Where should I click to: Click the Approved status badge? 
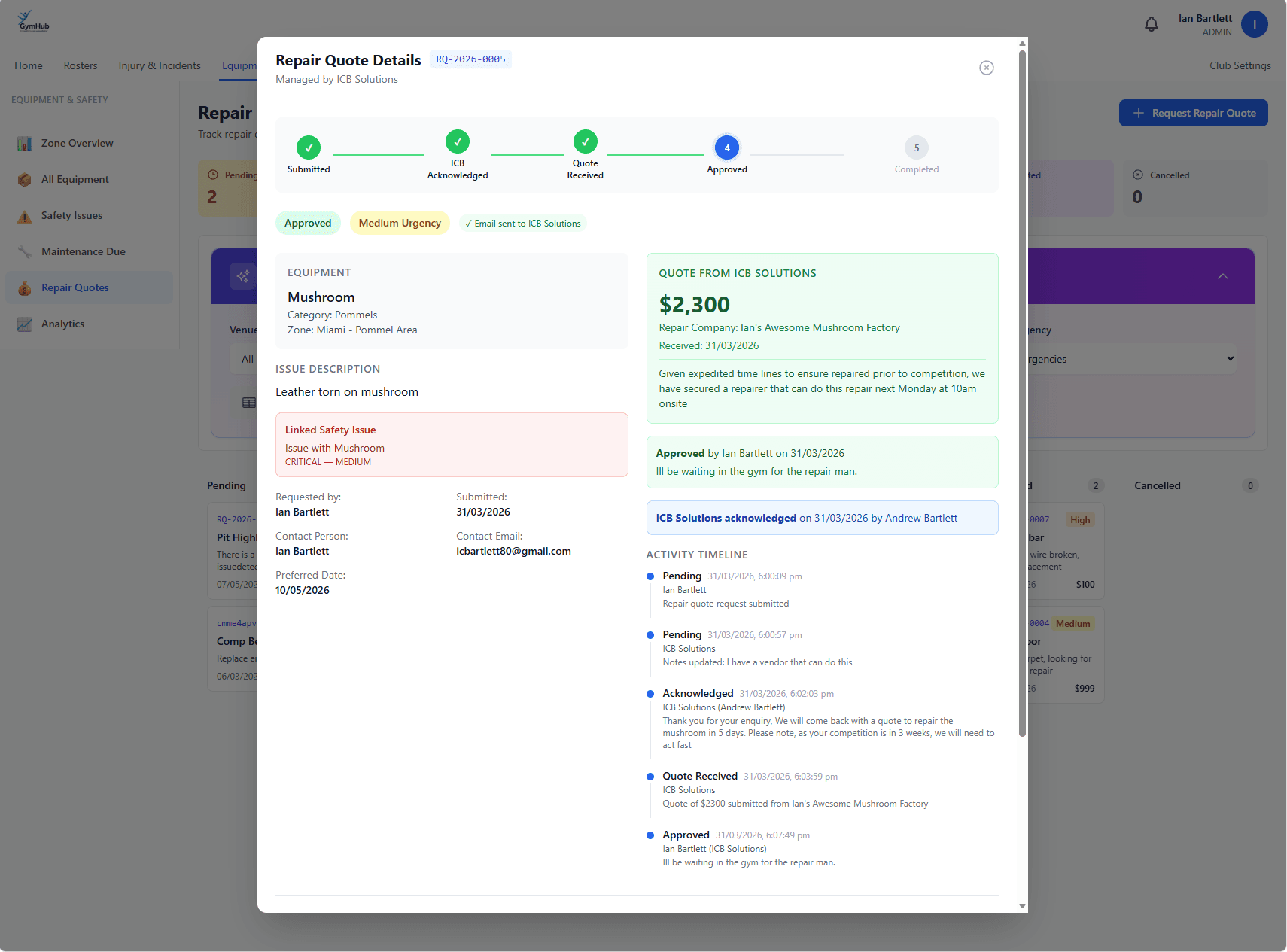click(308, 223)
